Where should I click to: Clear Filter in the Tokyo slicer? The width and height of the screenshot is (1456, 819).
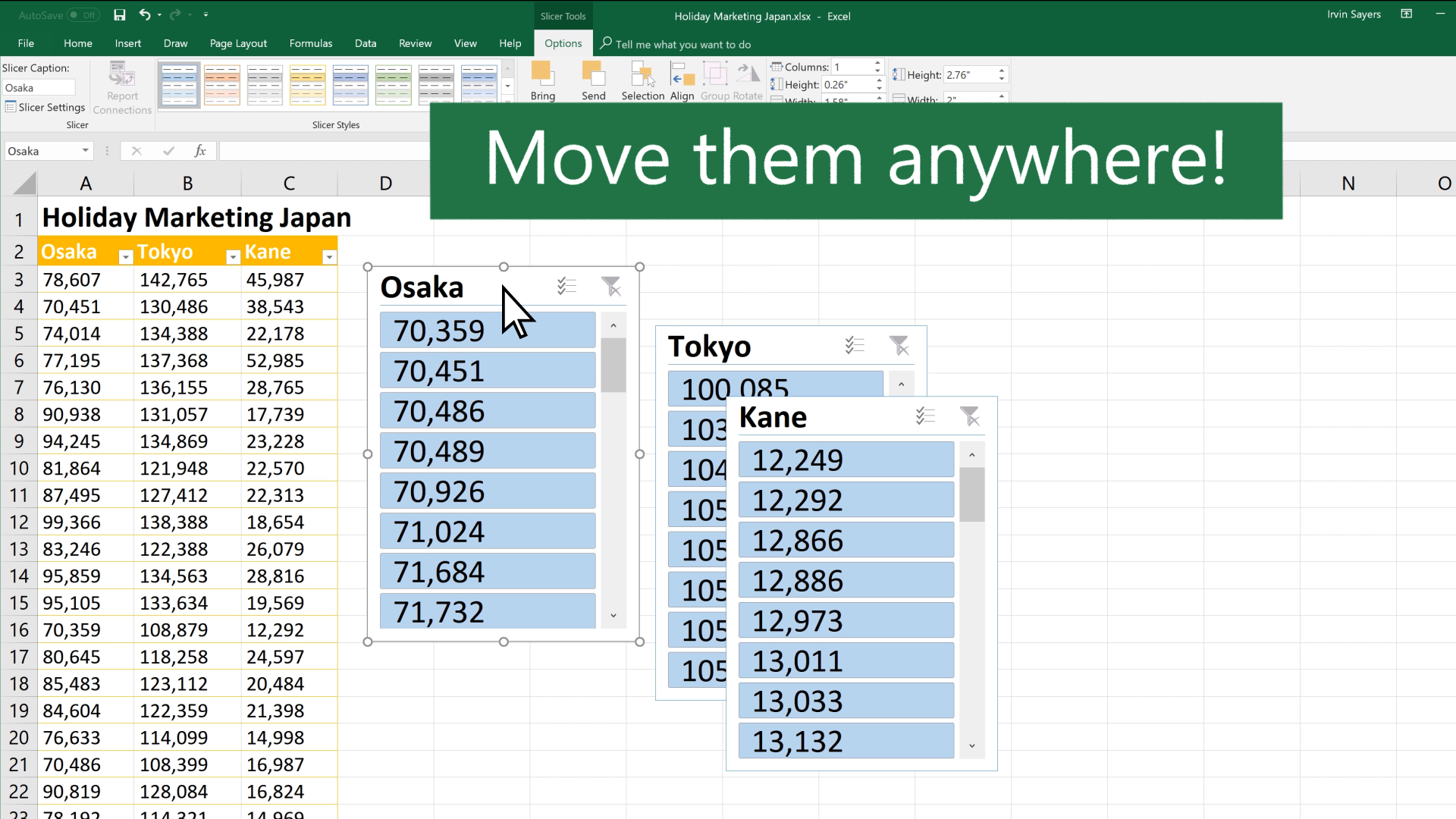tap(899, 345)
